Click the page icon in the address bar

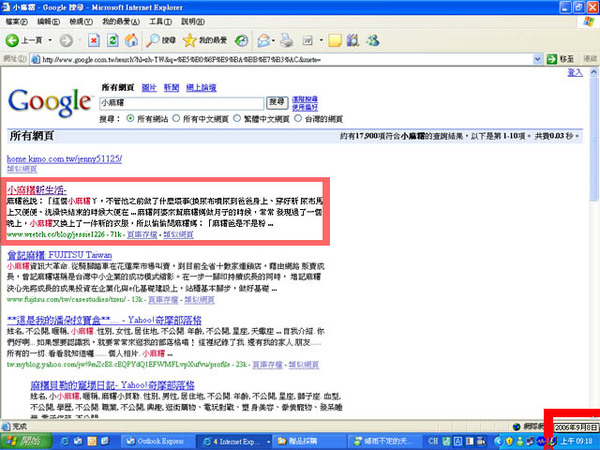pyautogui.click(x=36, y=59)
